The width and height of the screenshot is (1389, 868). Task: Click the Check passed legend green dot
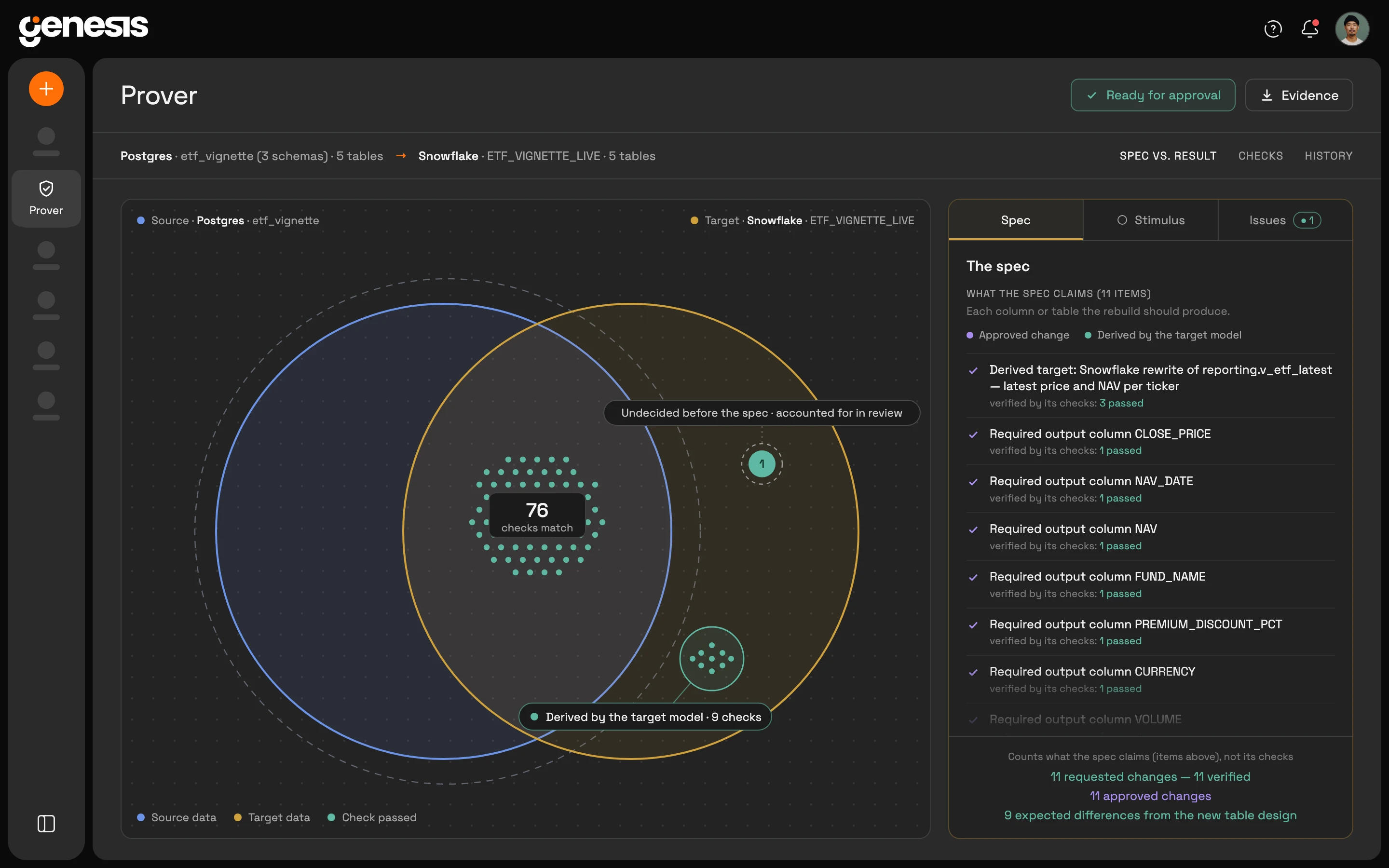(331, 817)
